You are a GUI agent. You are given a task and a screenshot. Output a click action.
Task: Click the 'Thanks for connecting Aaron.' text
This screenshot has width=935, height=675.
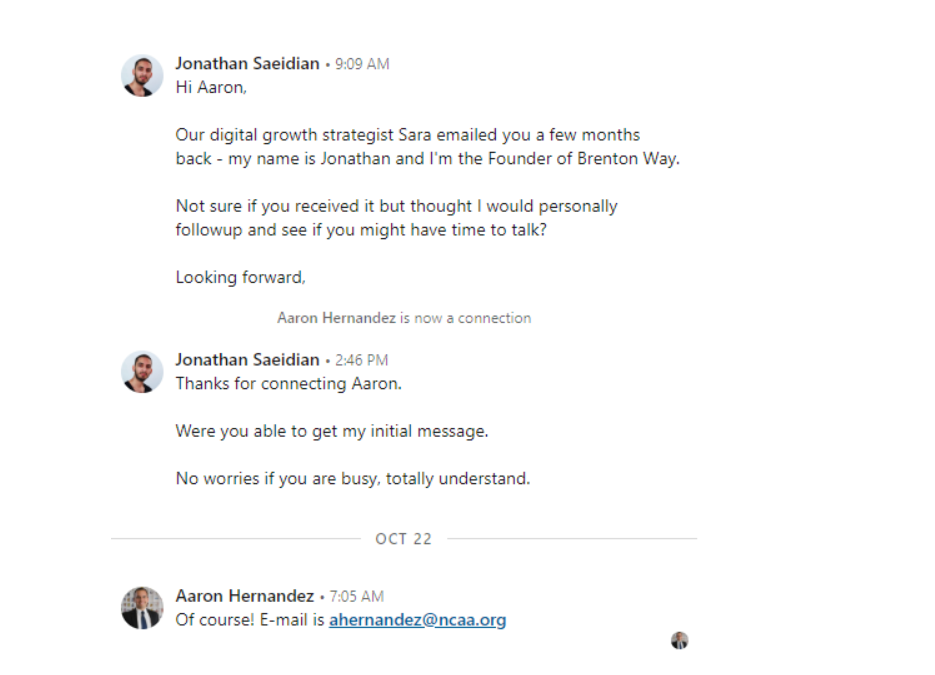pyautogui.click(x=289, y=384)
